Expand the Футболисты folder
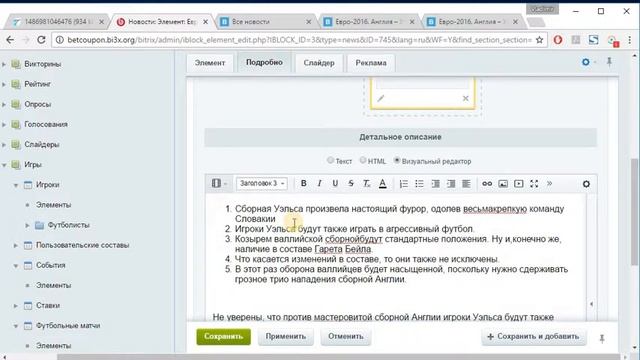This screenshot has width=640, height=360. point(27,225)
